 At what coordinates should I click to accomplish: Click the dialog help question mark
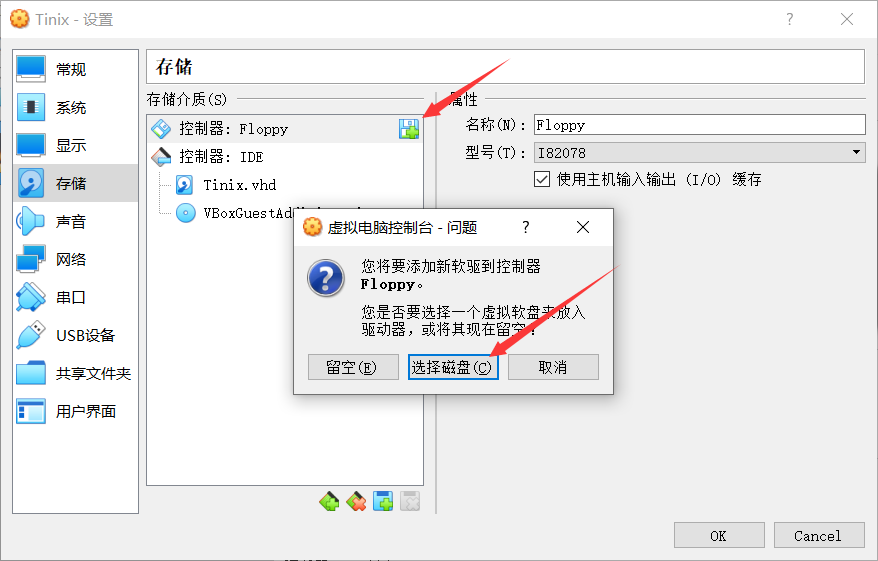(x=525, y=227)
